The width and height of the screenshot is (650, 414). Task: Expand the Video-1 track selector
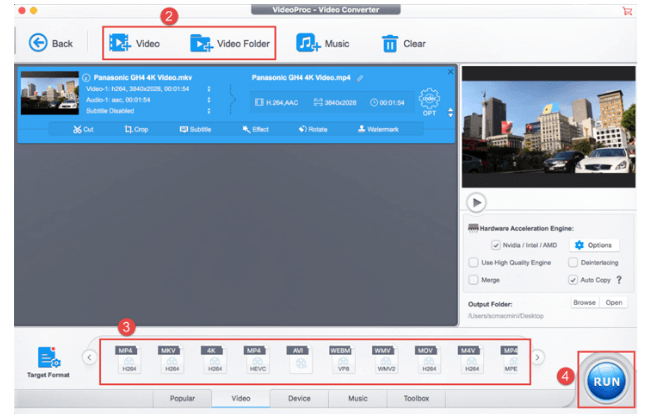209,89
